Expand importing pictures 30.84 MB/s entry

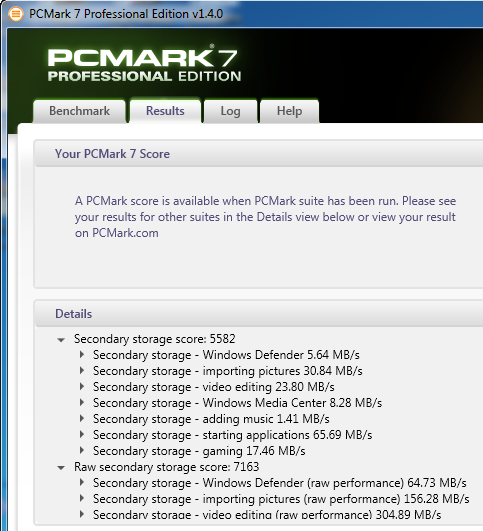pos(82,370)
